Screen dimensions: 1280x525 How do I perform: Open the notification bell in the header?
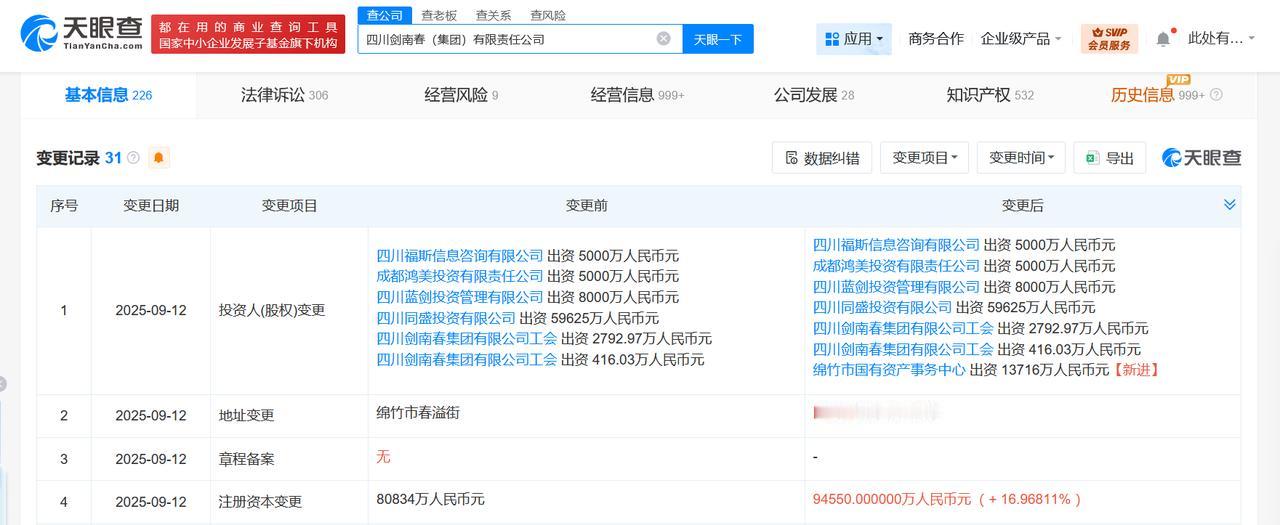1162,39
